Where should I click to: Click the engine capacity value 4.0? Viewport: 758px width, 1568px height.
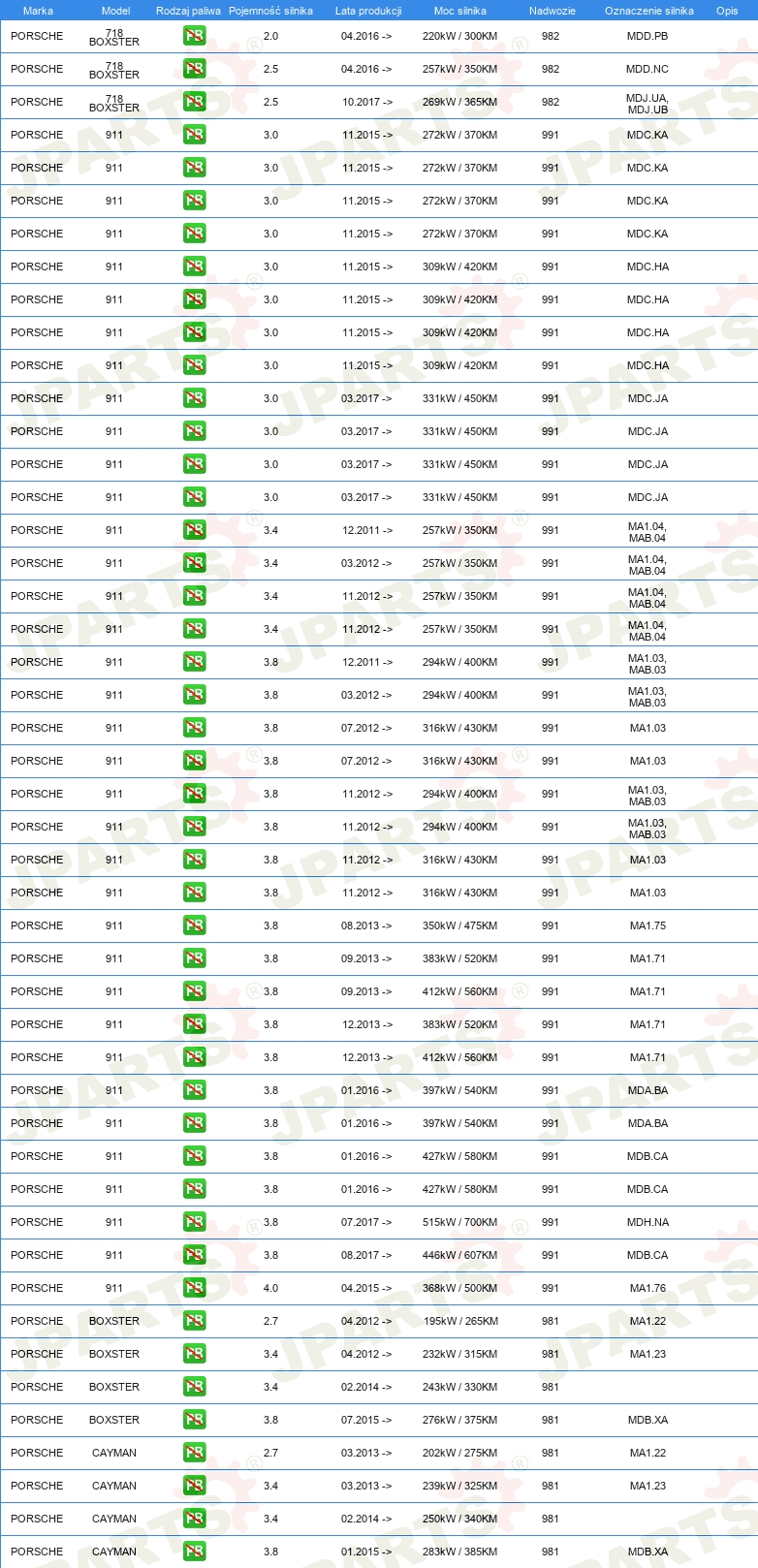(x=270, y=1288)
